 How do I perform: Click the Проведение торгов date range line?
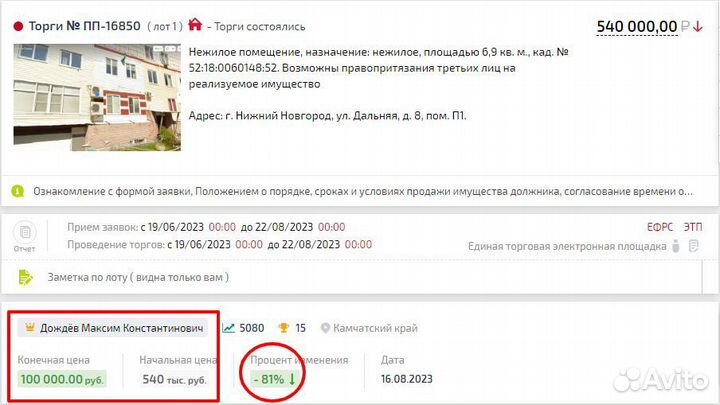pyautogui.click(x=219, y=245)
